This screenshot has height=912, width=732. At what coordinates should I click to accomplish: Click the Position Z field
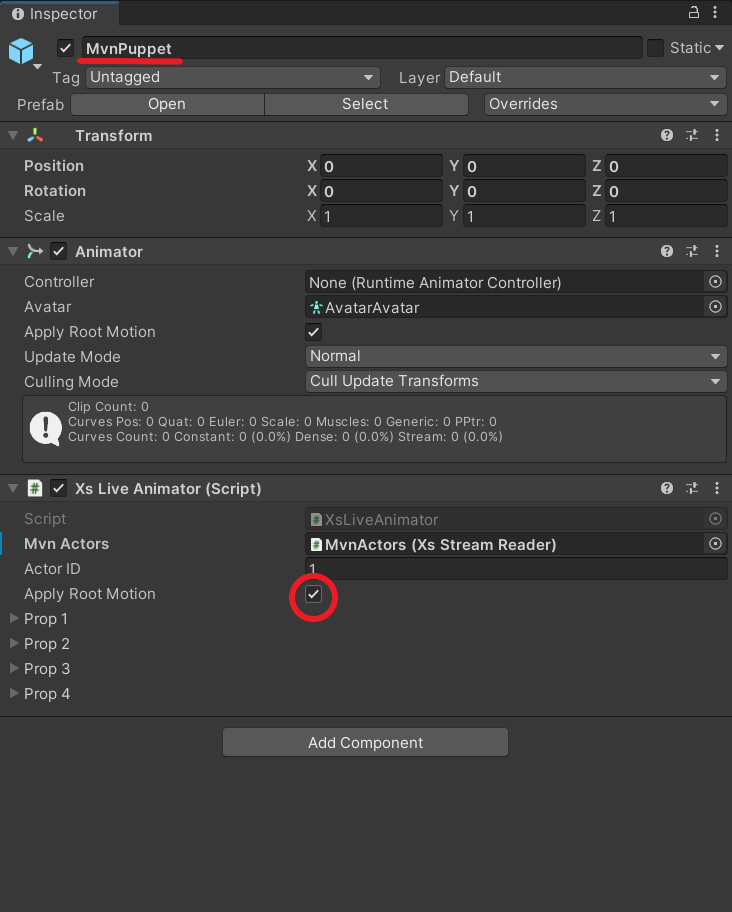click(666, 166)
